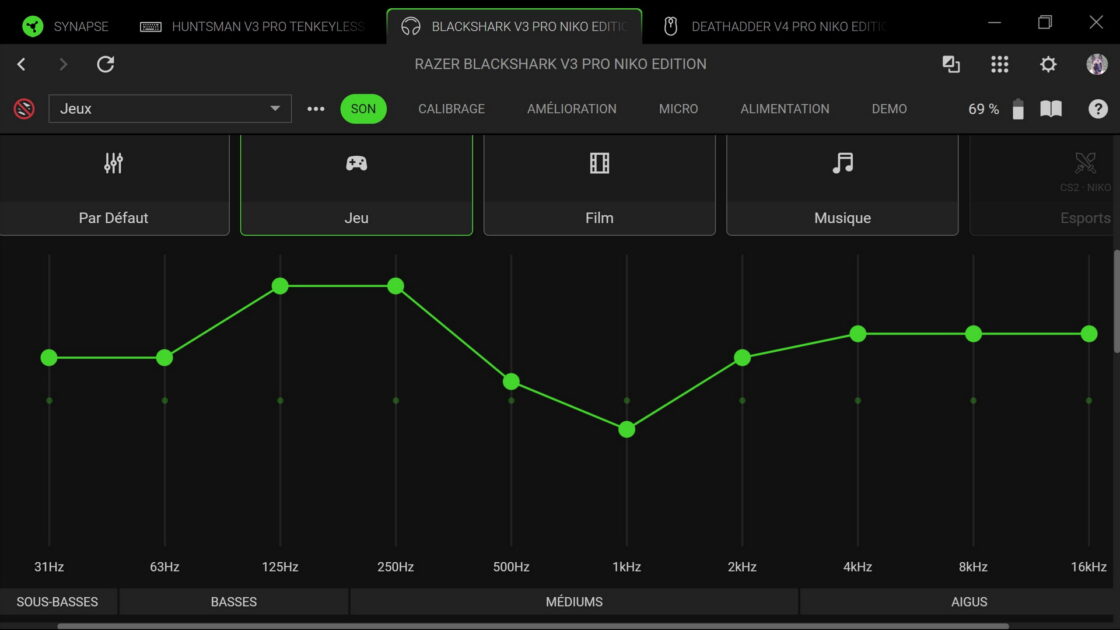Open the ALIMENTATION tab
Image resolution: width=1120 pixels, height=630 pixels.
point(785,109)
